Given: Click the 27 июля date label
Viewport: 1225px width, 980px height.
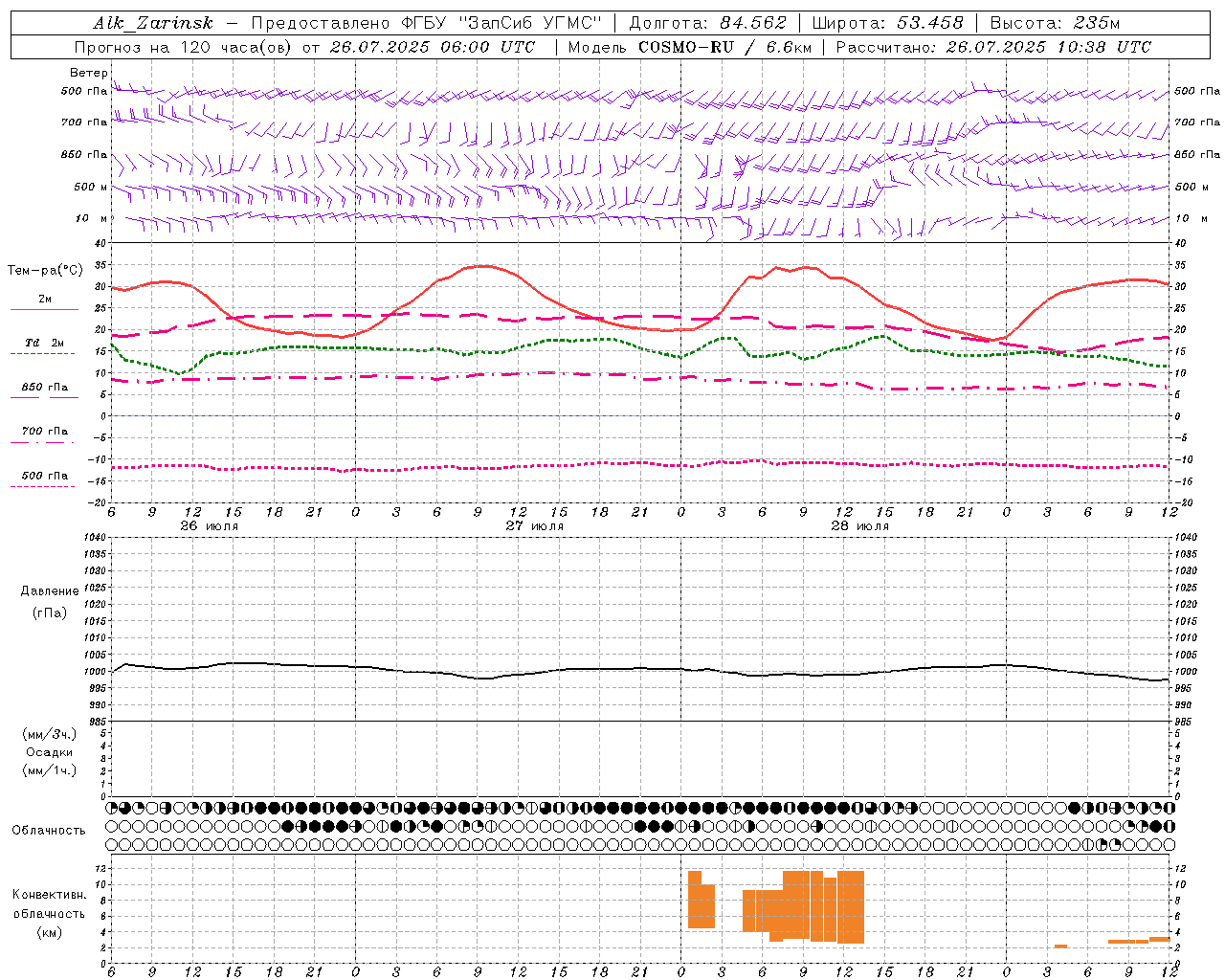Looking at the screenshot, I should coord(534,526).
